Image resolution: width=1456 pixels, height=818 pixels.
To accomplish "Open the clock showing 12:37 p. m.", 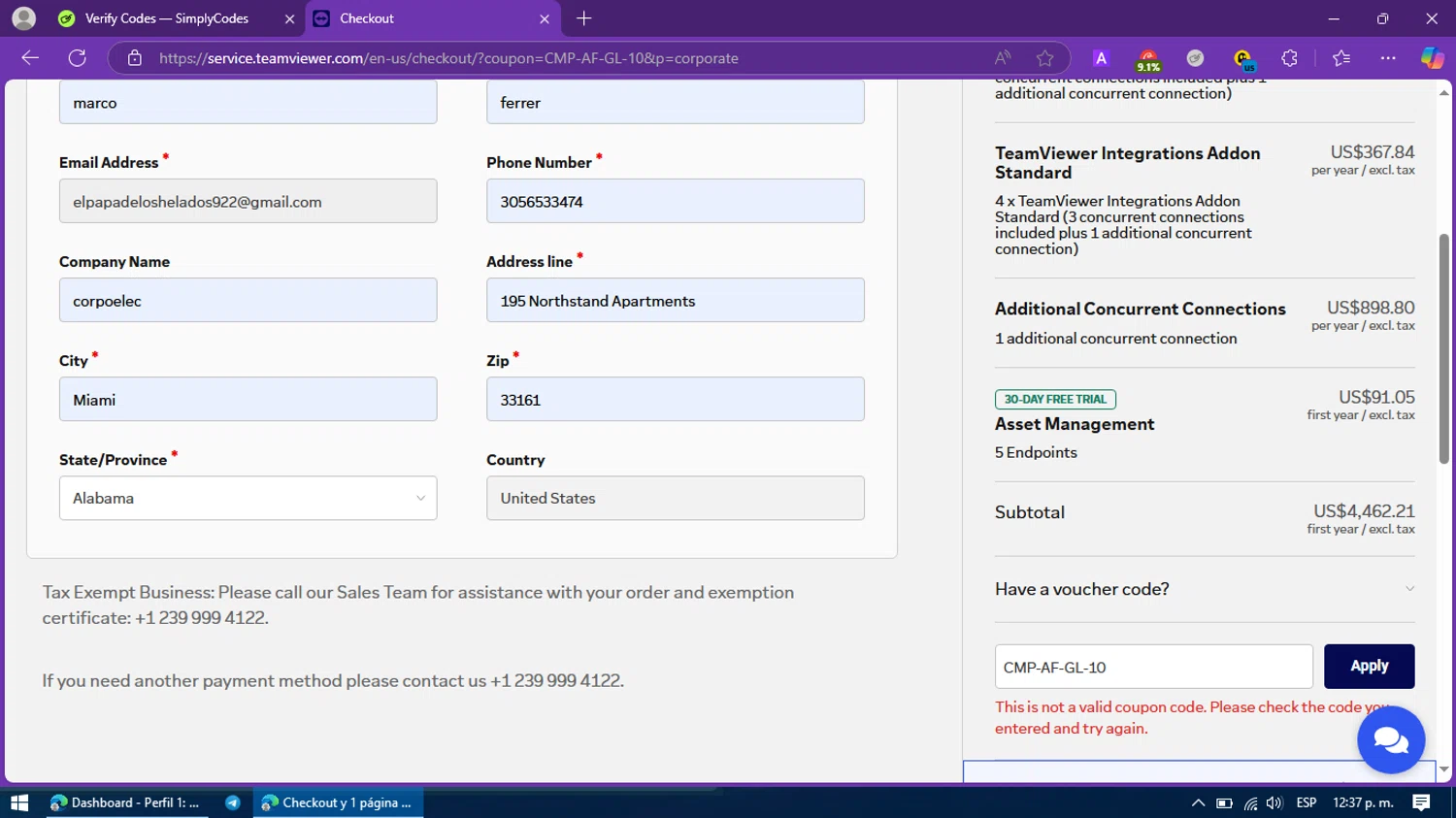I will click(1364, 802).
